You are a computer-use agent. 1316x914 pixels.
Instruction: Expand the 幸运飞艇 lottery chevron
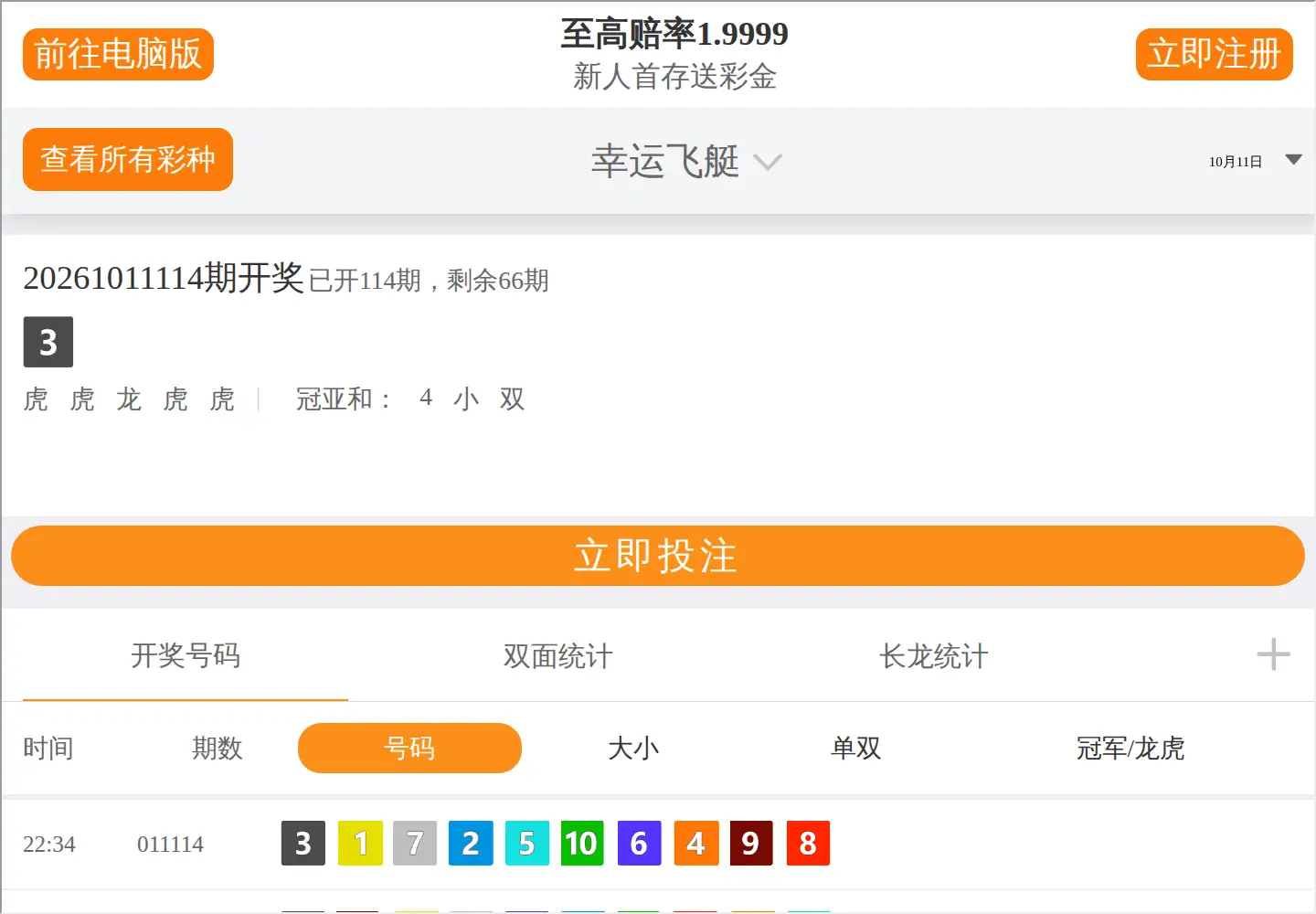768,163
